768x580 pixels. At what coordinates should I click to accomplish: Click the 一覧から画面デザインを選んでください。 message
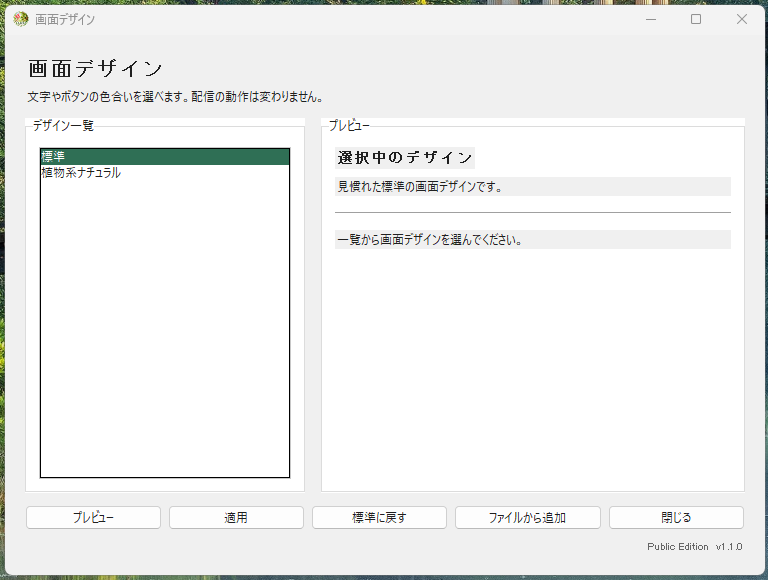(x=430, y=240)
